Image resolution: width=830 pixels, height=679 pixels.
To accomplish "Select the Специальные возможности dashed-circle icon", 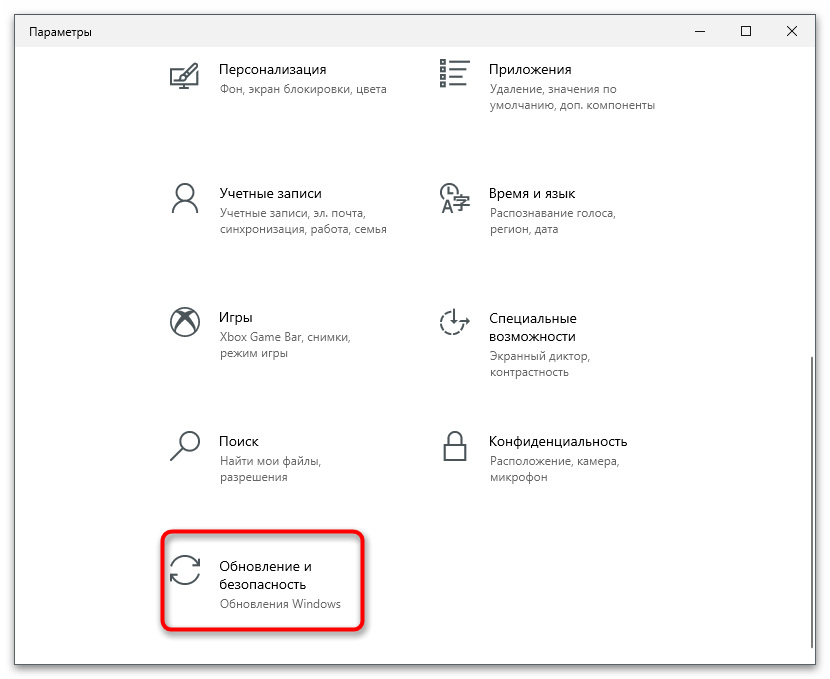I will point(455,322).
